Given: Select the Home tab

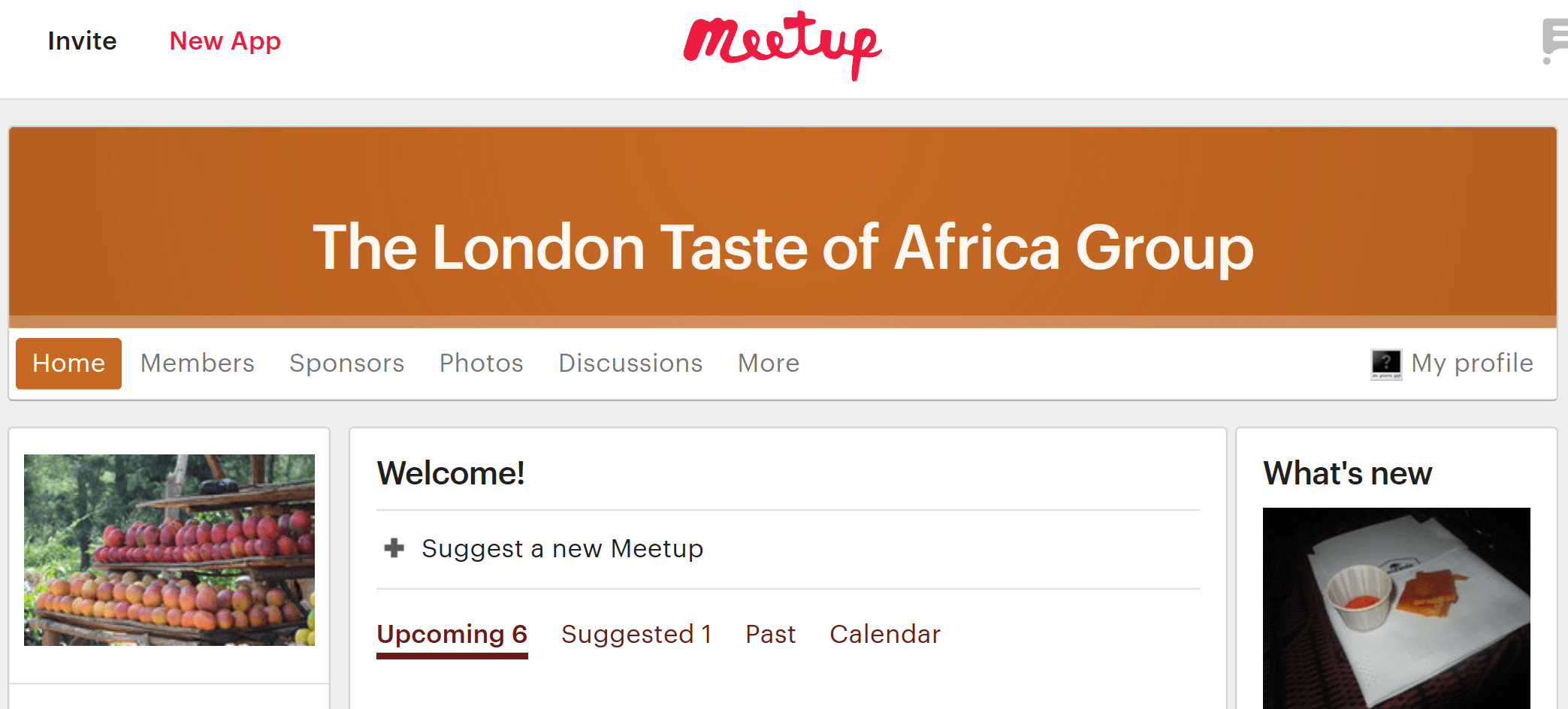Looking at the screenshot, I should (68, 364).
